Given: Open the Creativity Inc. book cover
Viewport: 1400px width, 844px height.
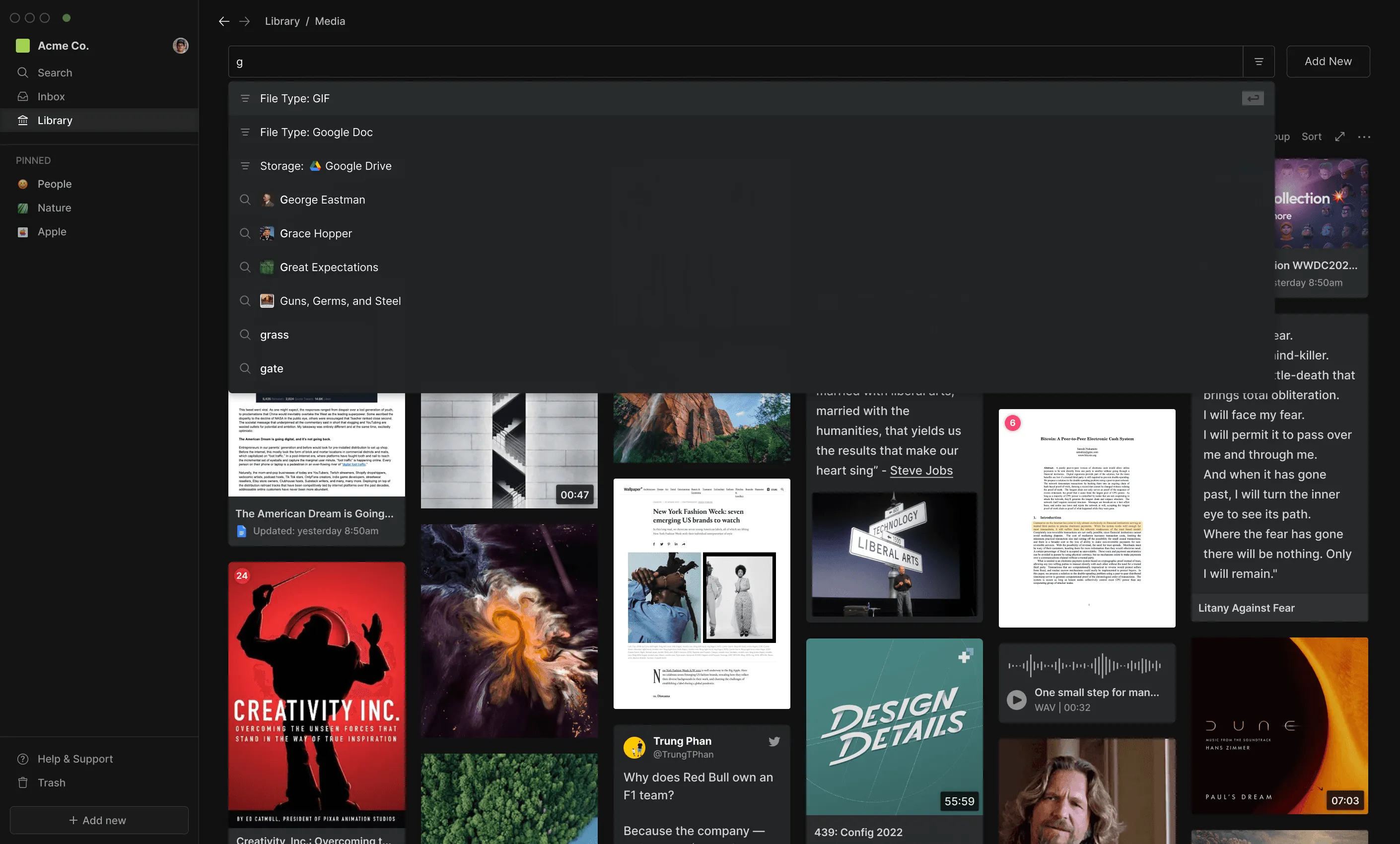Looking at the screenshot, I should coord(316,695).
